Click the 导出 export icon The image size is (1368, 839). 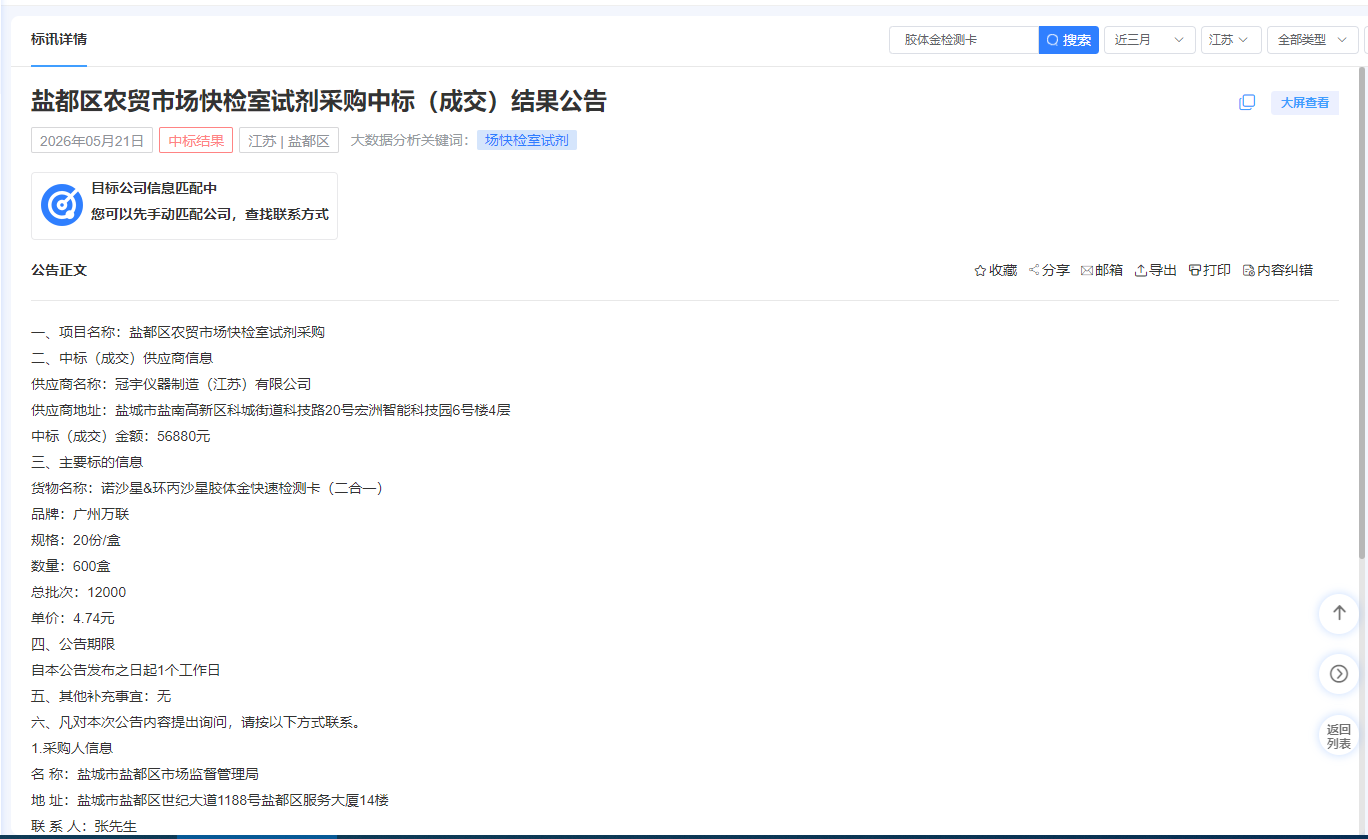point(1140,270)
